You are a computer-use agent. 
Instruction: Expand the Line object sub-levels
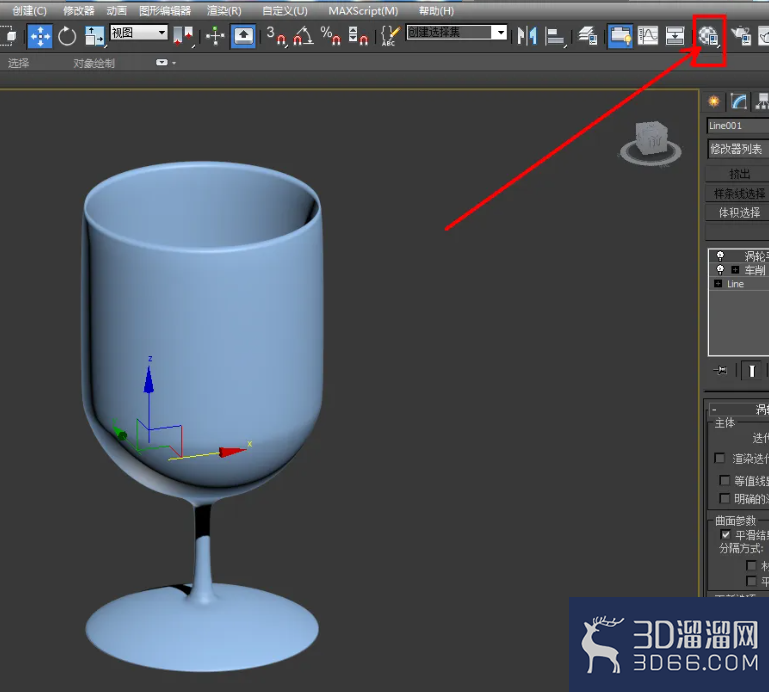coord(718,284)
